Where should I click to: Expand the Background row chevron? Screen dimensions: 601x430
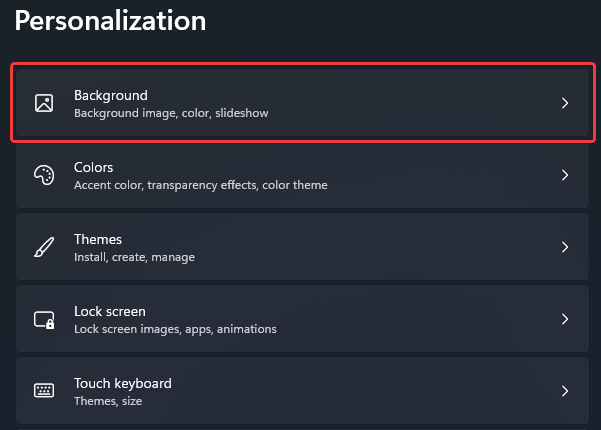click(x=565, y=103)
